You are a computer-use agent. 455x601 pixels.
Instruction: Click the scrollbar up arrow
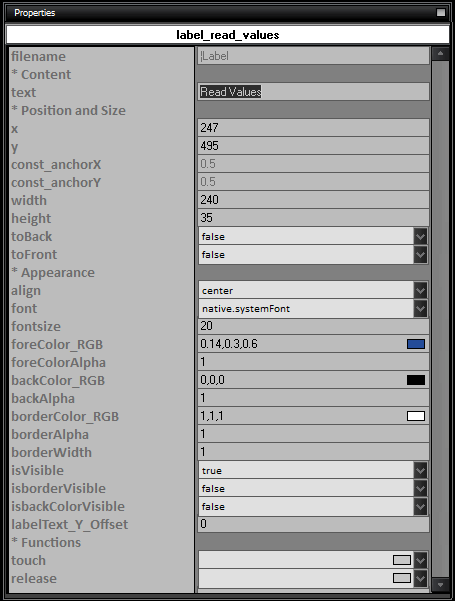click(440, 54)
